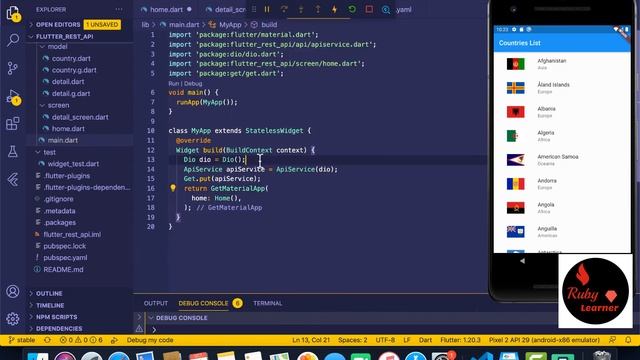Tap the emulator back navigation button
The height and width of the screenshot is (360, 640).
coord(522,261)
